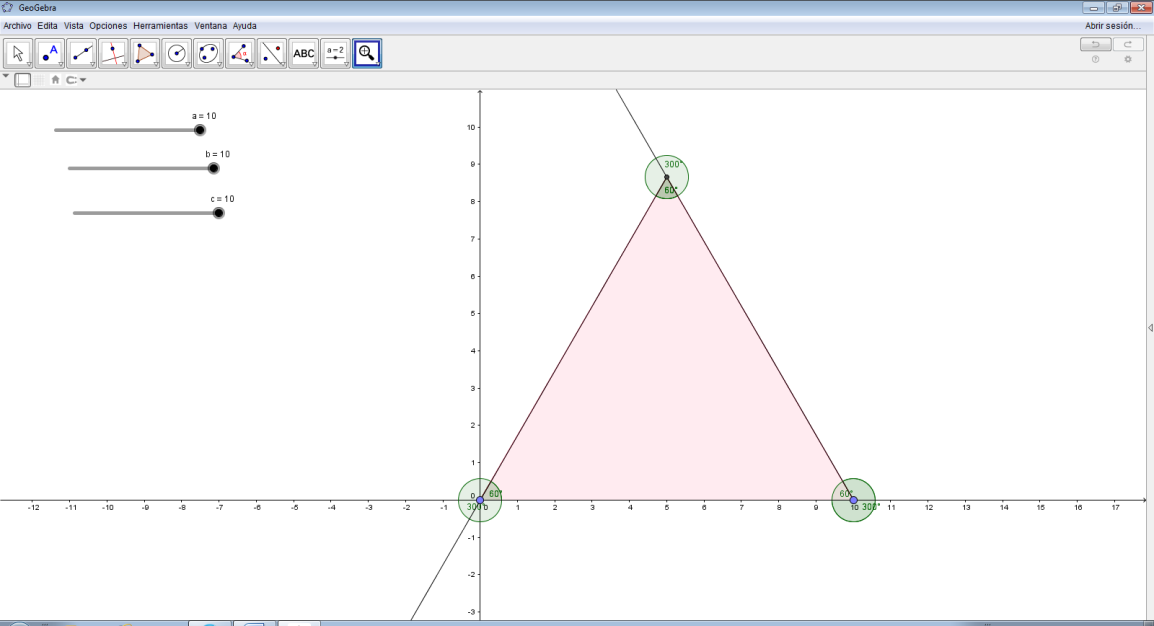1154x626 pixels.
Task: Open the Herramientas menu
Action: coord(160,26)
